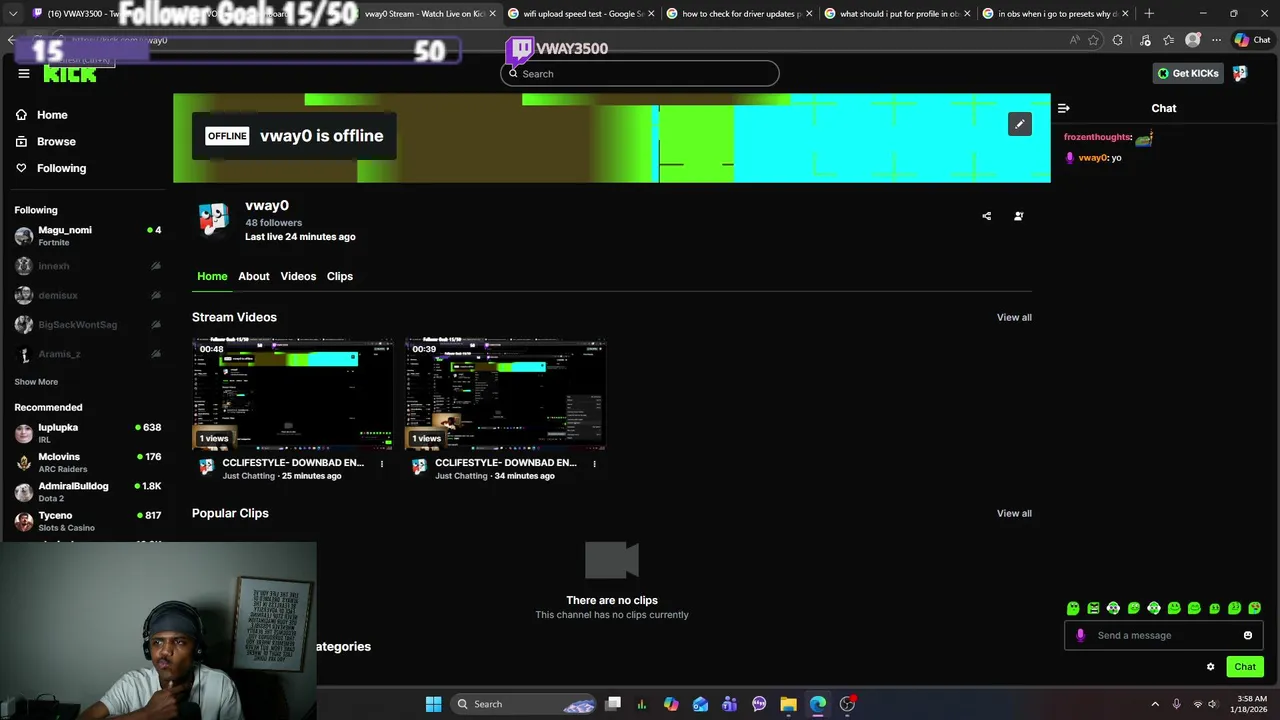1280x720 pixels.
Task: Open options menu for the 25 minutes ago video
Action: pyautogui.click(x=382, y=464)
